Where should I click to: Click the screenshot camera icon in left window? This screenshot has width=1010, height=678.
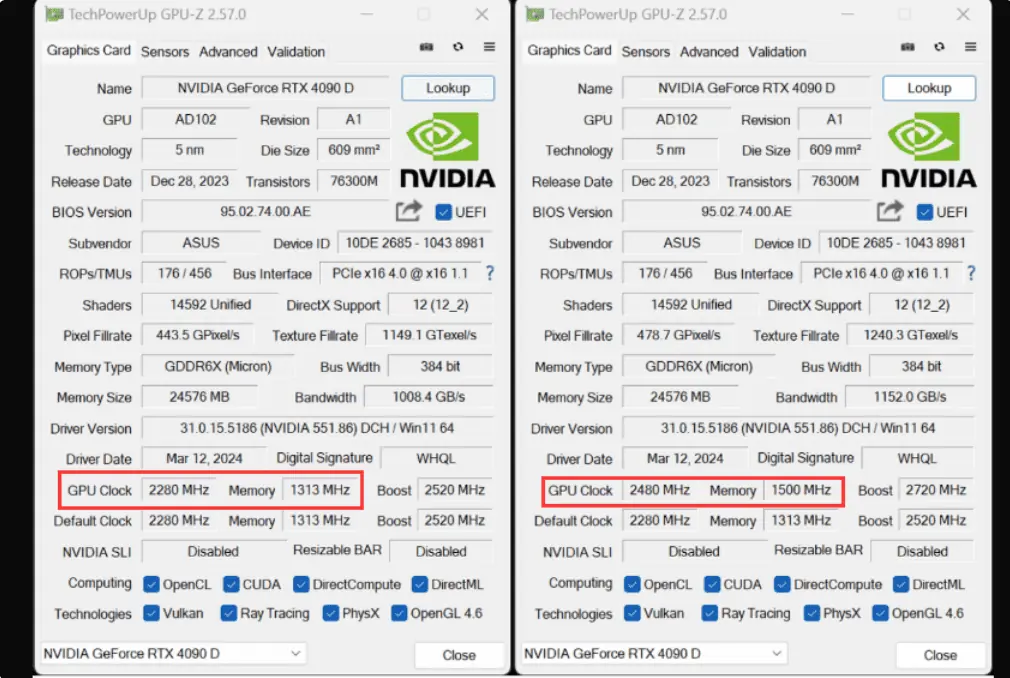point(426,48)
